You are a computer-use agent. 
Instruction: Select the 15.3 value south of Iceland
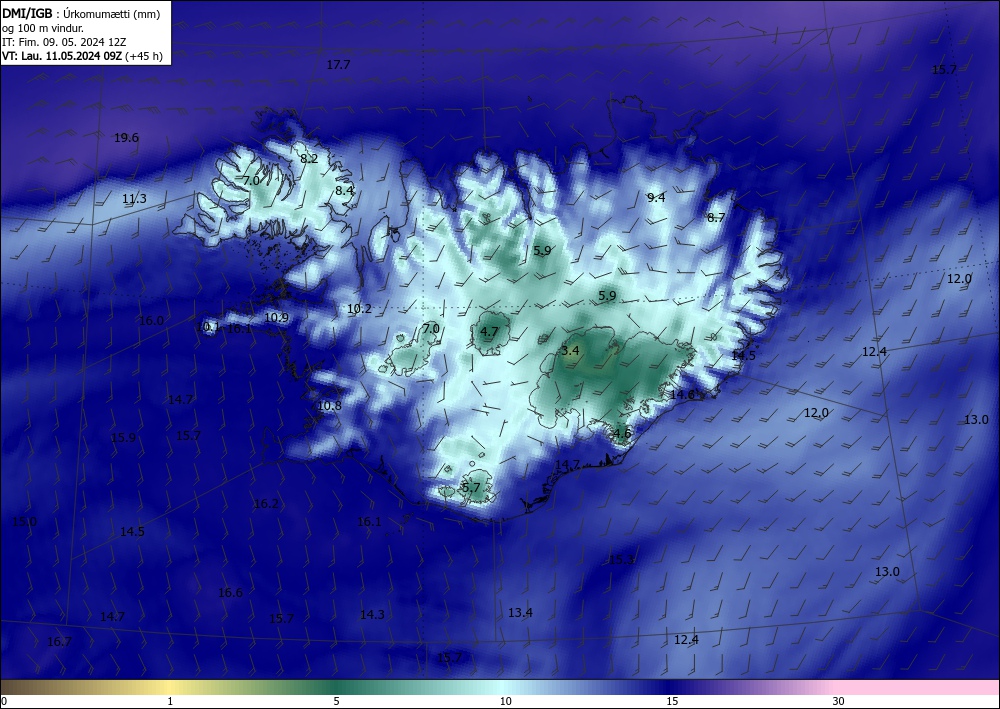[x=621, y=560]
